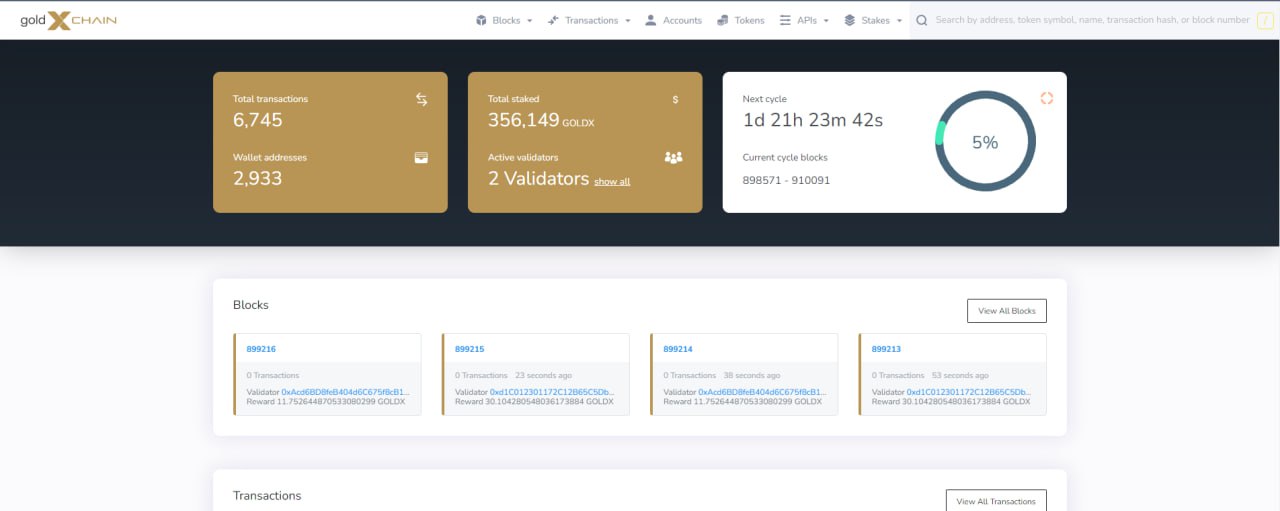
Task: Click the show all validators link
Action: tap(612, 182)
